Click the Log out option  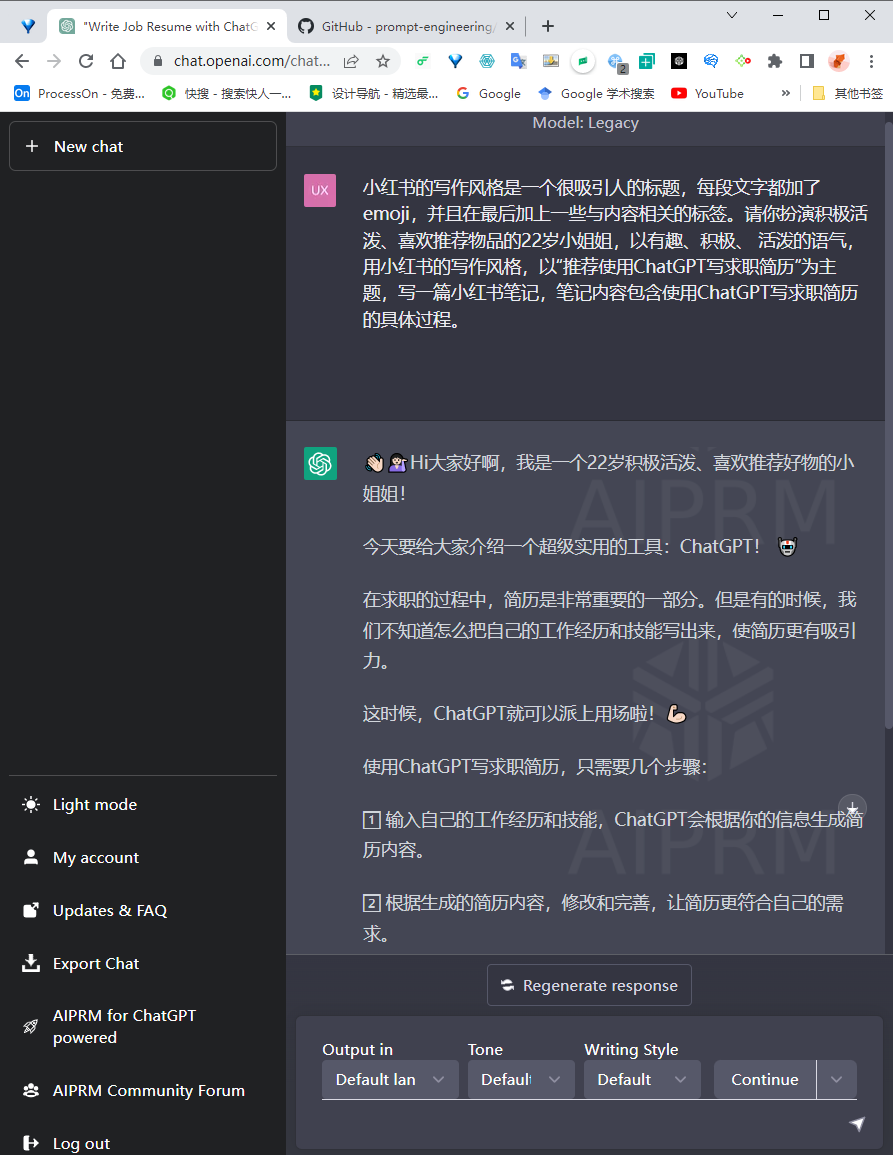tap(80, 1142)
